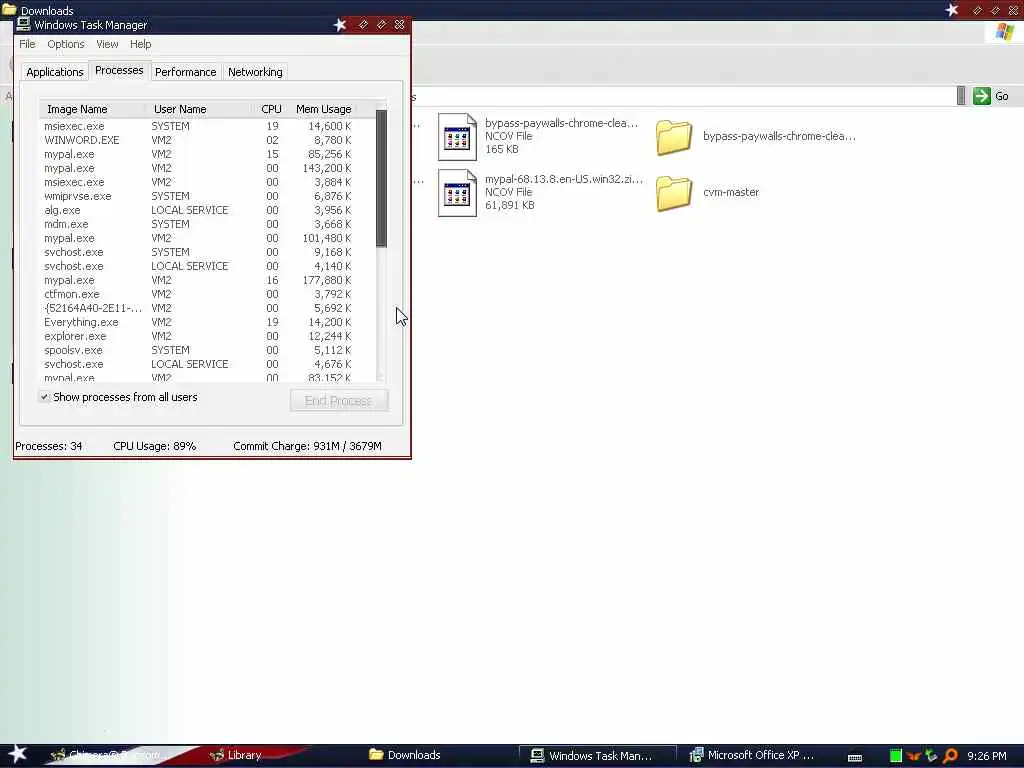
Task: Click the 9:26 PM clock
Action: tap(987, 756)
